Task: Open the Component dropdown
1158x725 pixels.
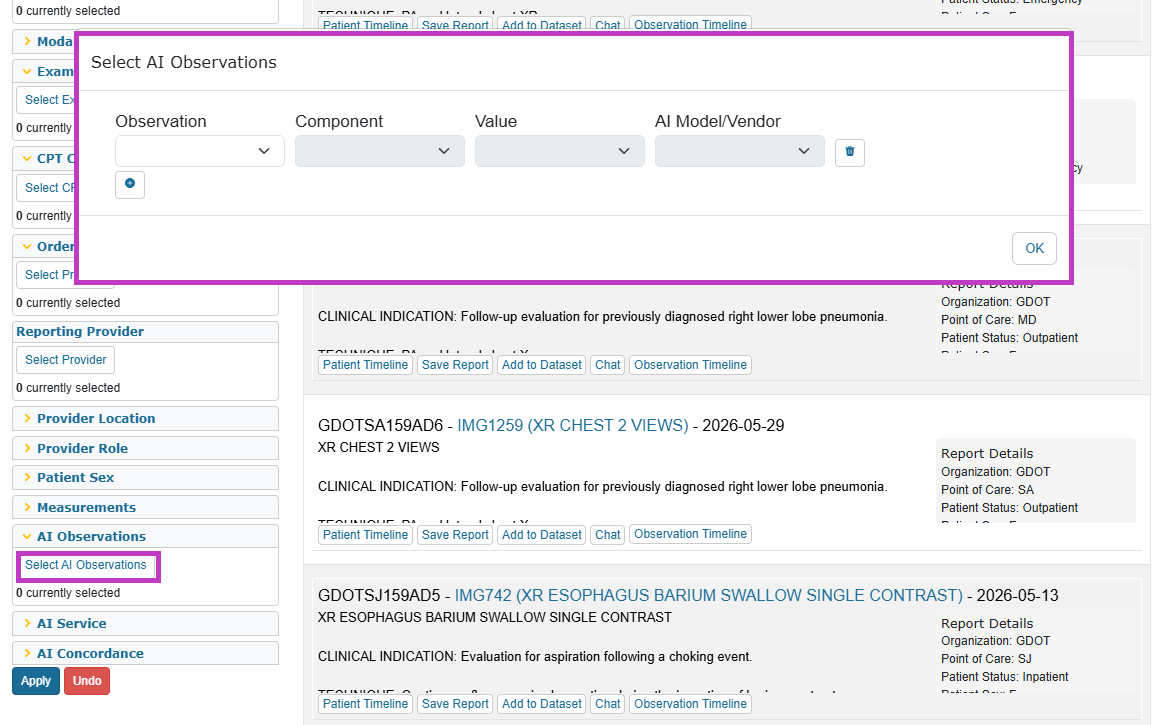Action: pyautogui.click(x=380, y=151)
